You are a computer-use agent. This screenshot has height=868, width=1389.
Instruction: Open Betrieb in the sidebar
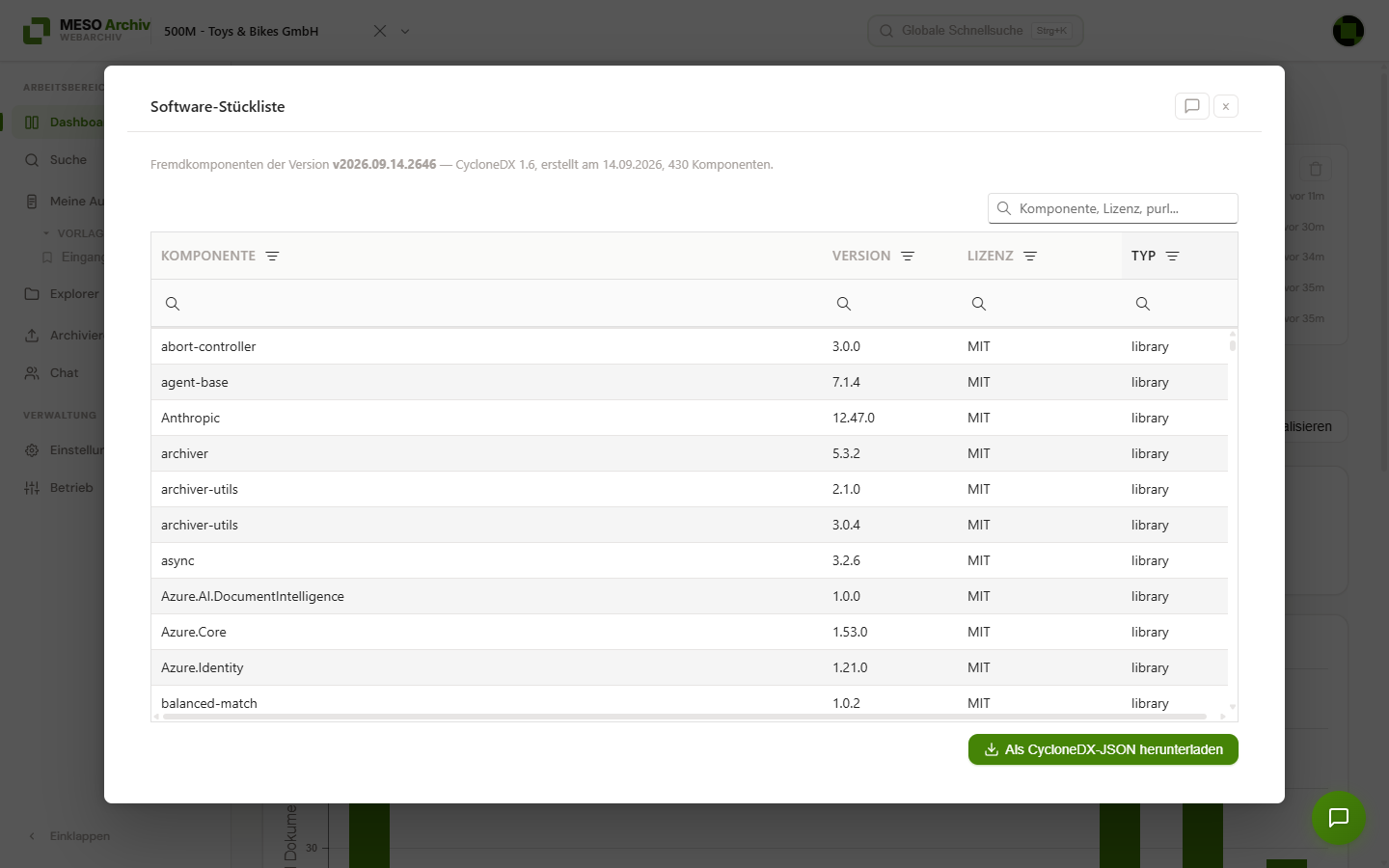click(60, 488)
